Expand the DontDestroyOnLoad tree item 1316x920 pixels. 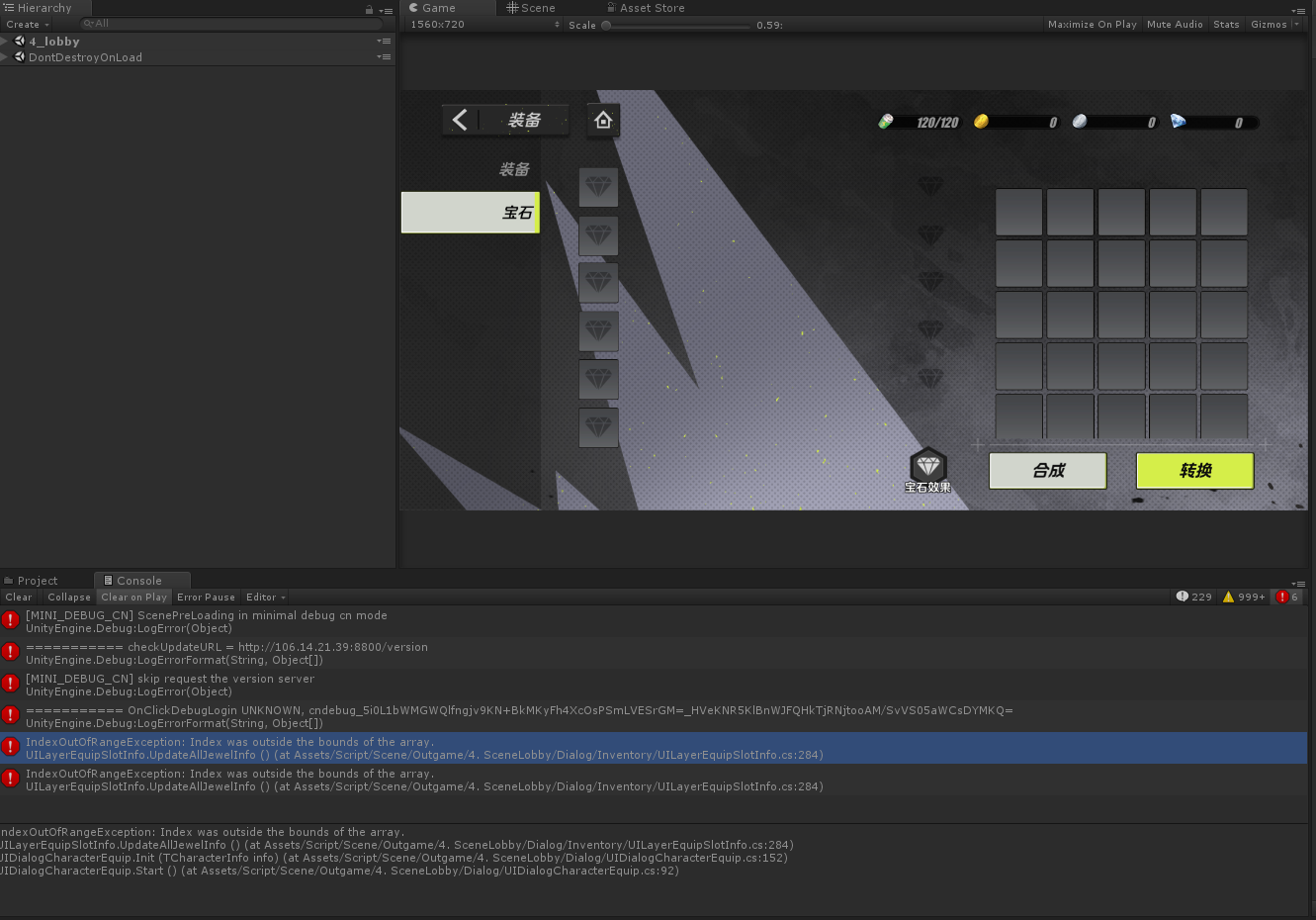coord(5,57)
